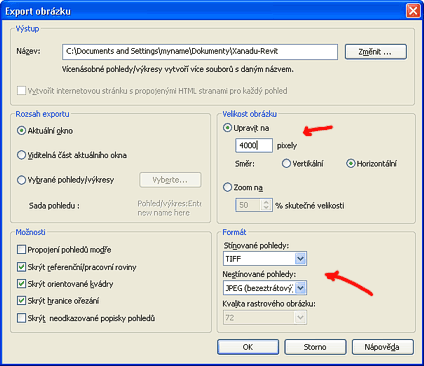Cancel with the Storno button

click(315, 347)
